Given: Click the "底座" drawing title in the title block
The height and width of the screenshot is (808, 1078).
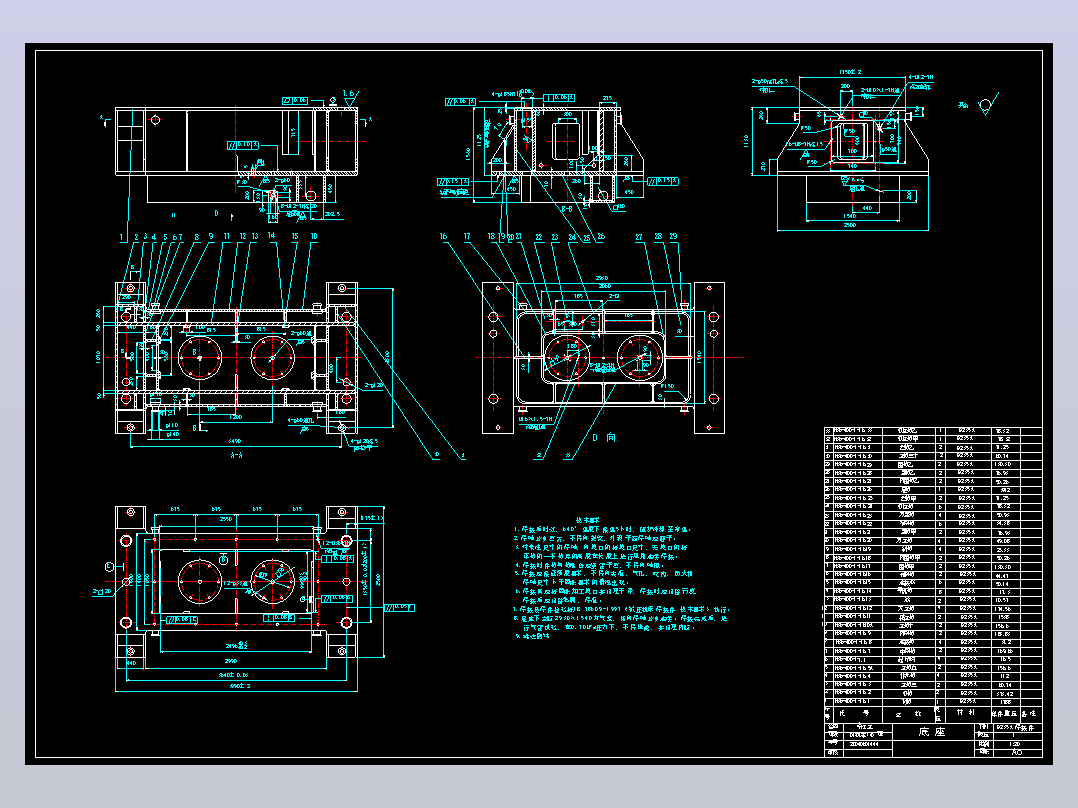Looking at the screenshot, I should 932,732.
